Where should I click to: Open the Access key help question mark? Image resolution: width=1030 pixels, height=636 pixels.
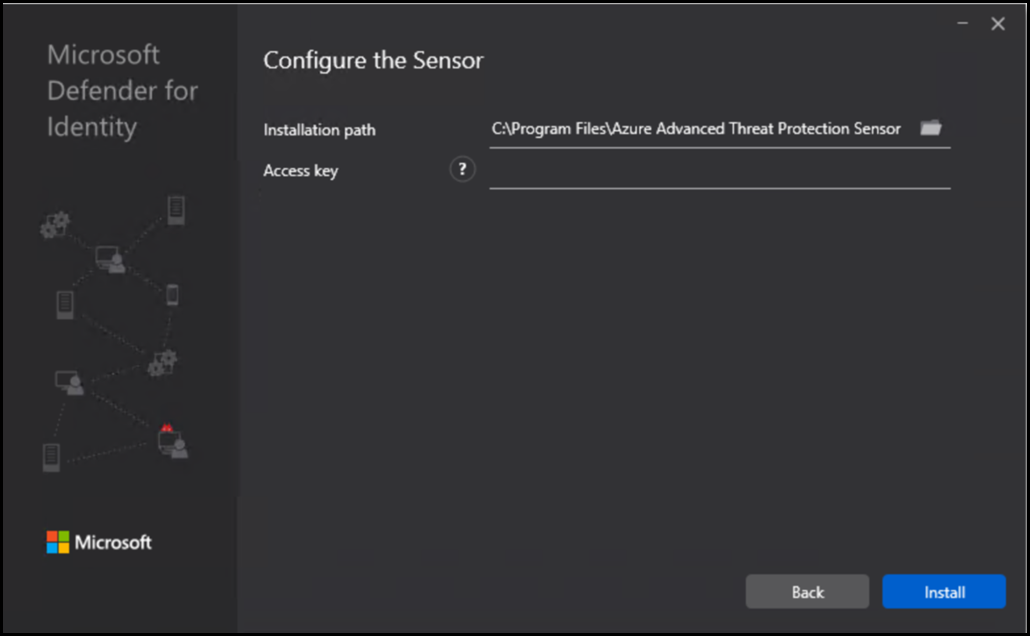click(x=462, y=170)
